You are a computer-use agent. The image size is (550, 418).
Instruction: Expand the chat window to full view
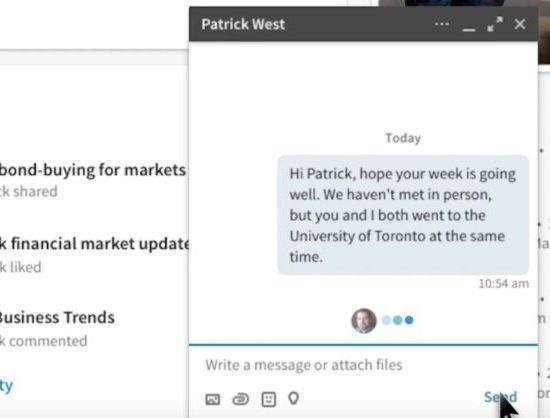pos(495,24)
